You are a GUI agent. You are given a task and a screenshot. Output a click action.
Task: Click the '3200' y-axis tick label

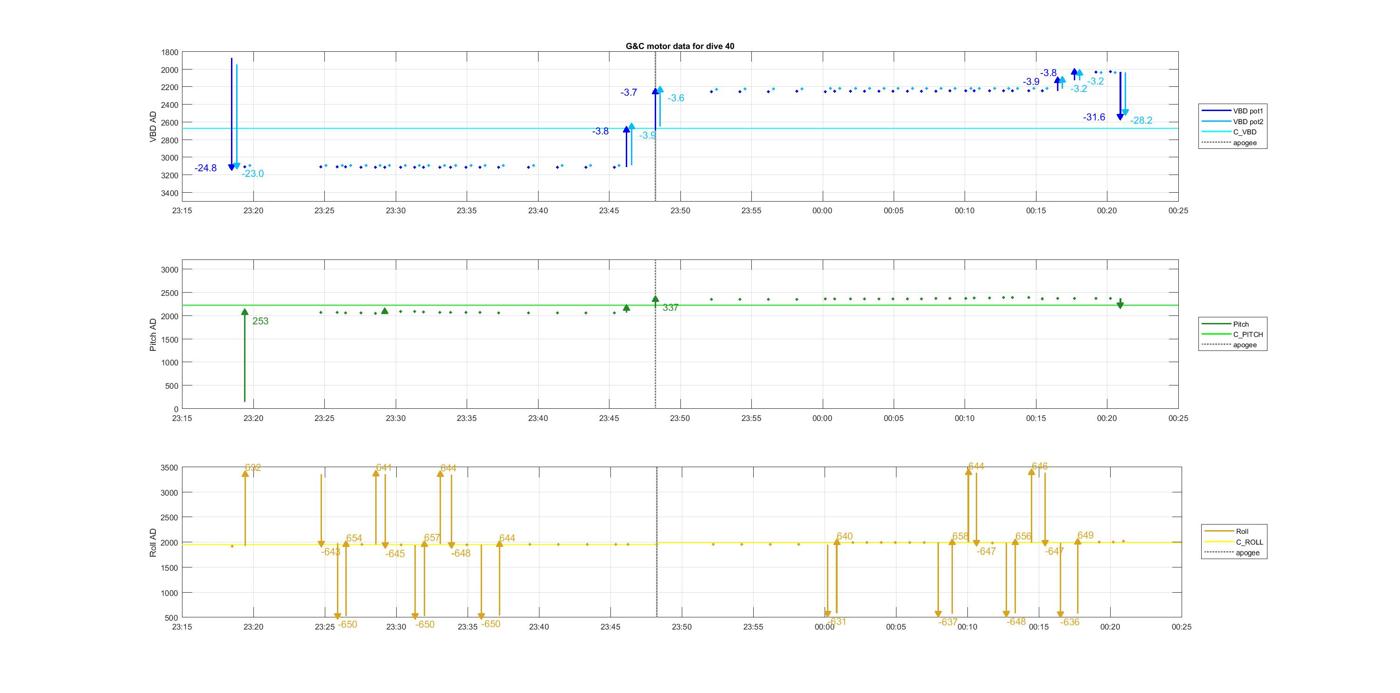coord(170,176)
